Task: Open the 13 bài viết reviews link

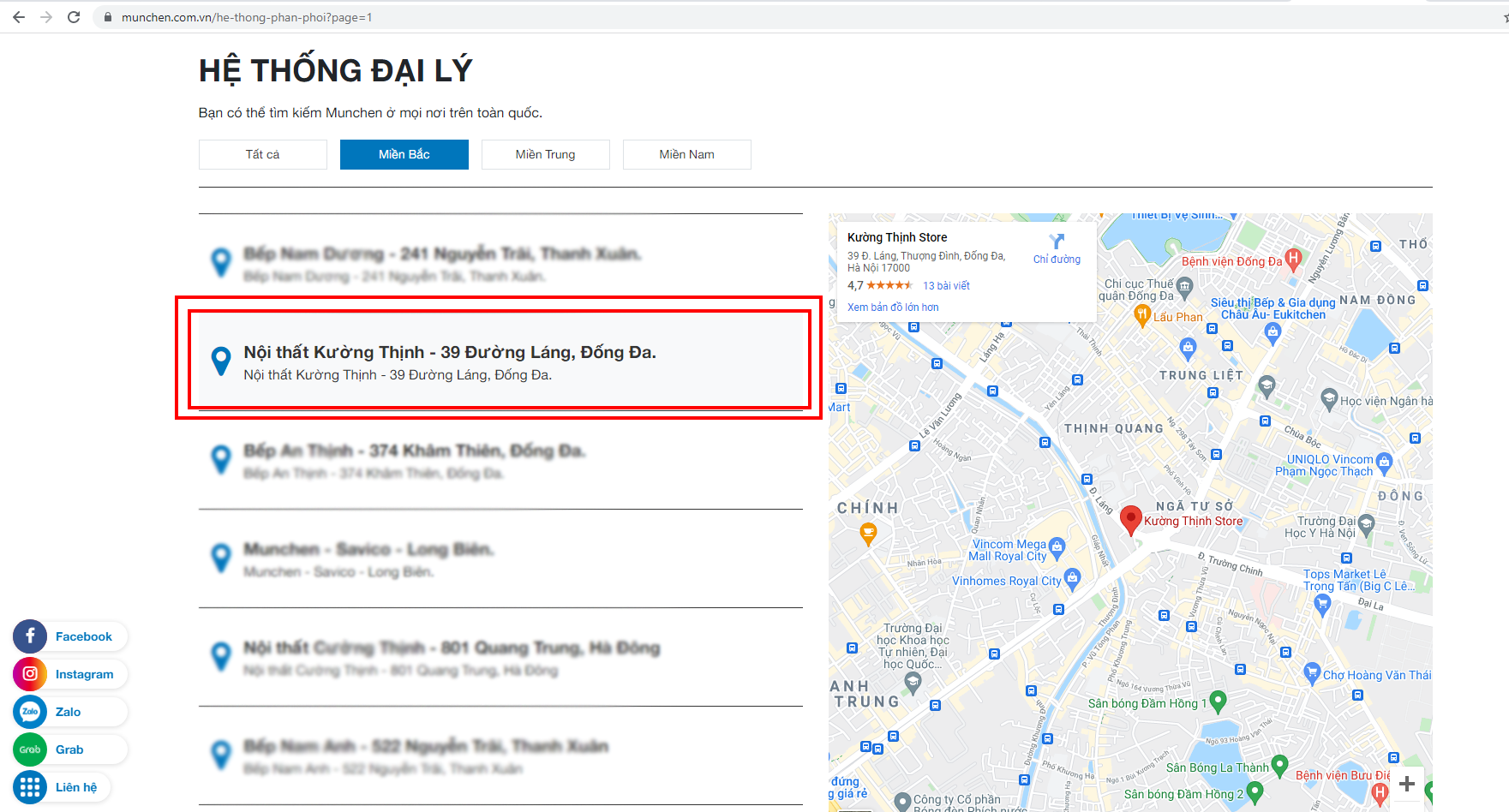Action: click(x=946, y=286)
